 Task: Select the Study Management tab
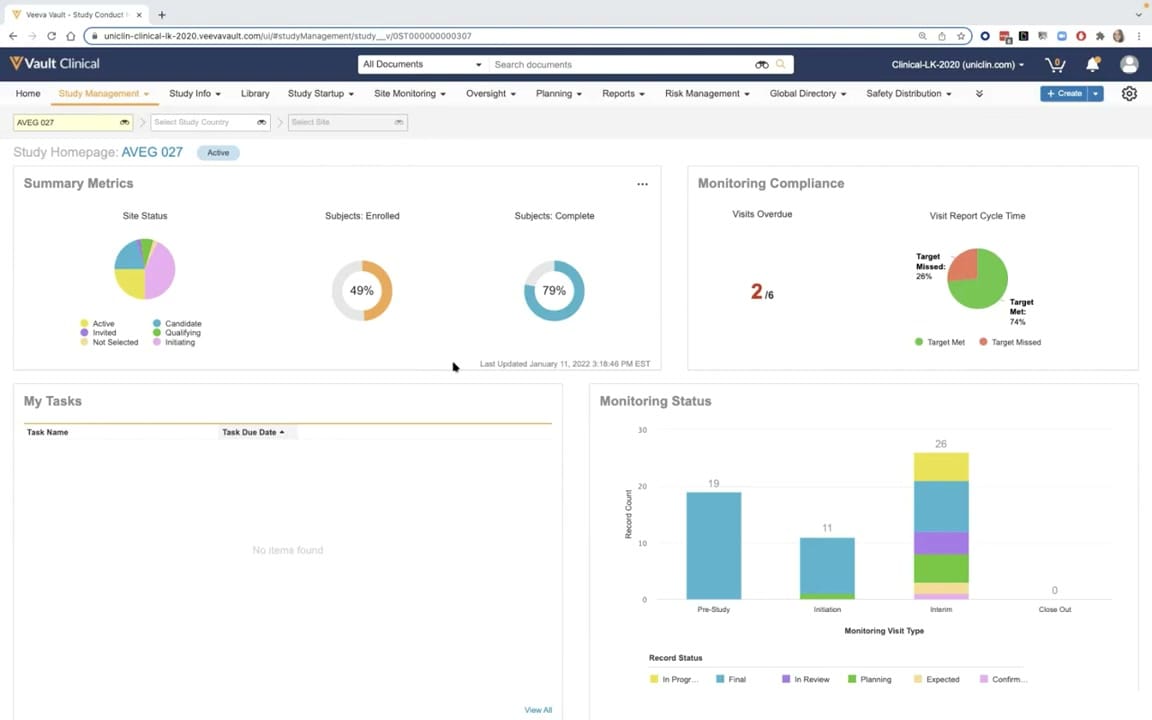[104, 94]
